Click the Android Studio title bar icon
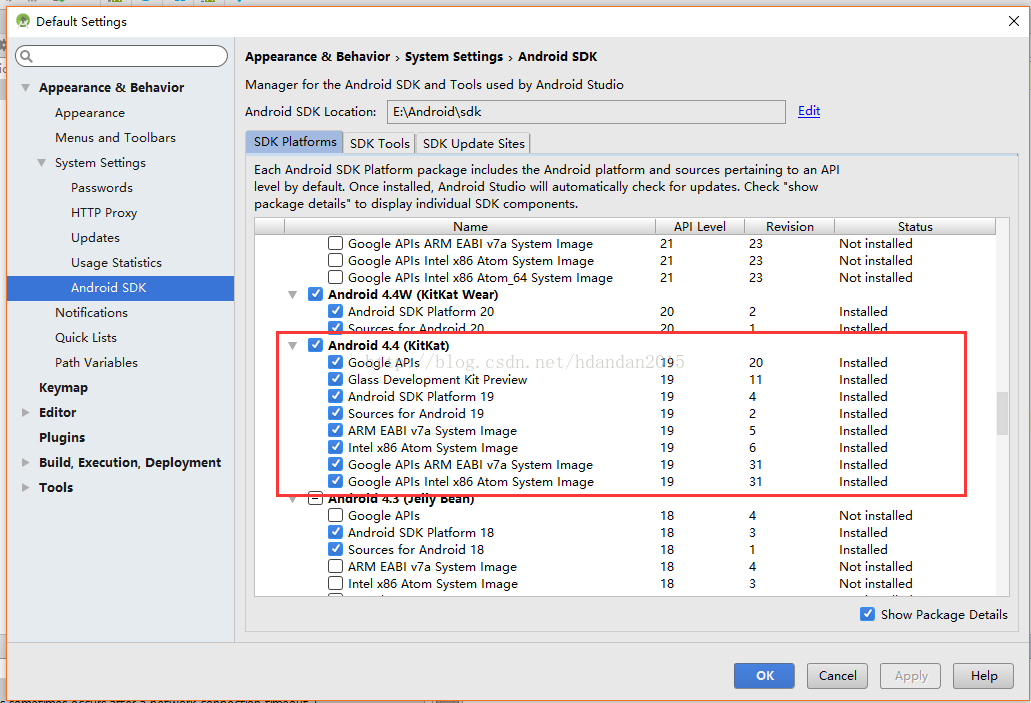The image size is (1031, 703). click(23, 21)
